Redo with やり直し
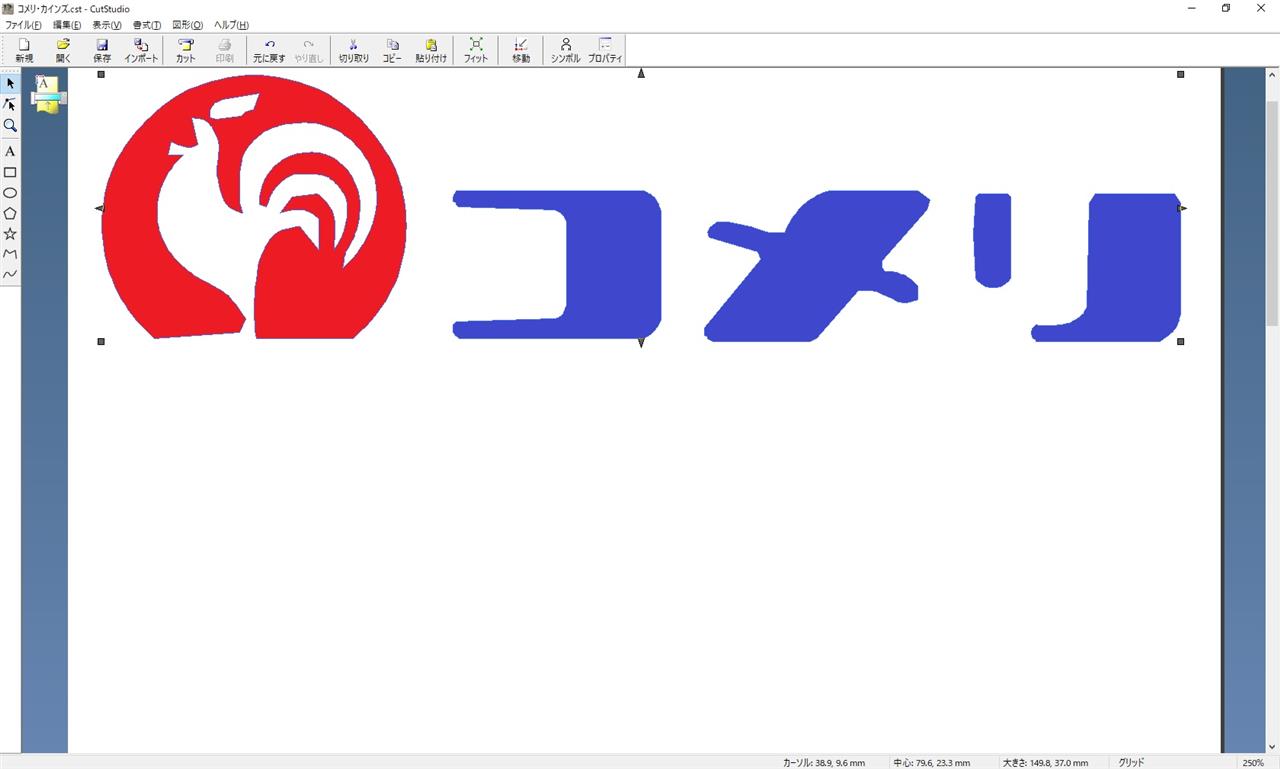The image size is (1280, 769). click(308, 50)
